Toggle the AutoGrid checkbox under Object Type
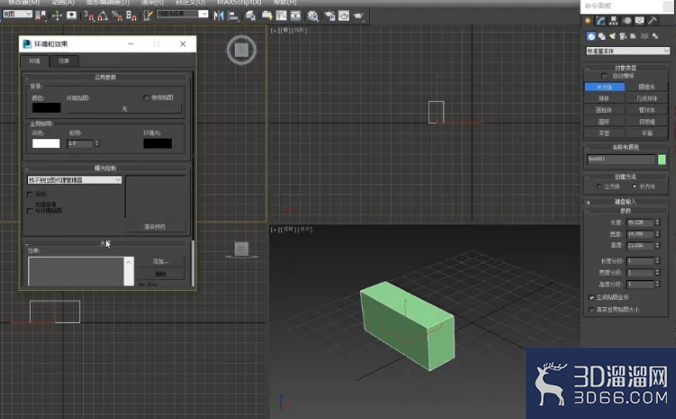This screenshot has height=419, width=676. point(604,76)
